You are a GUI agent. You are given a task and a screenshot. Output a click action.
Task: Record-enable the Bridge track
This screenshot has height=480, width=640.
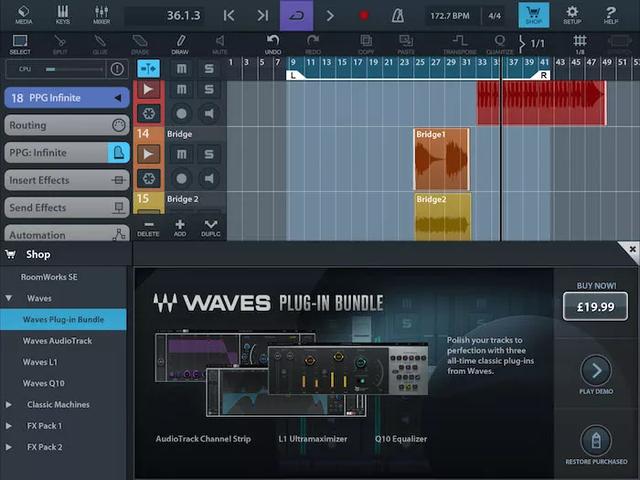pos(182,178)
